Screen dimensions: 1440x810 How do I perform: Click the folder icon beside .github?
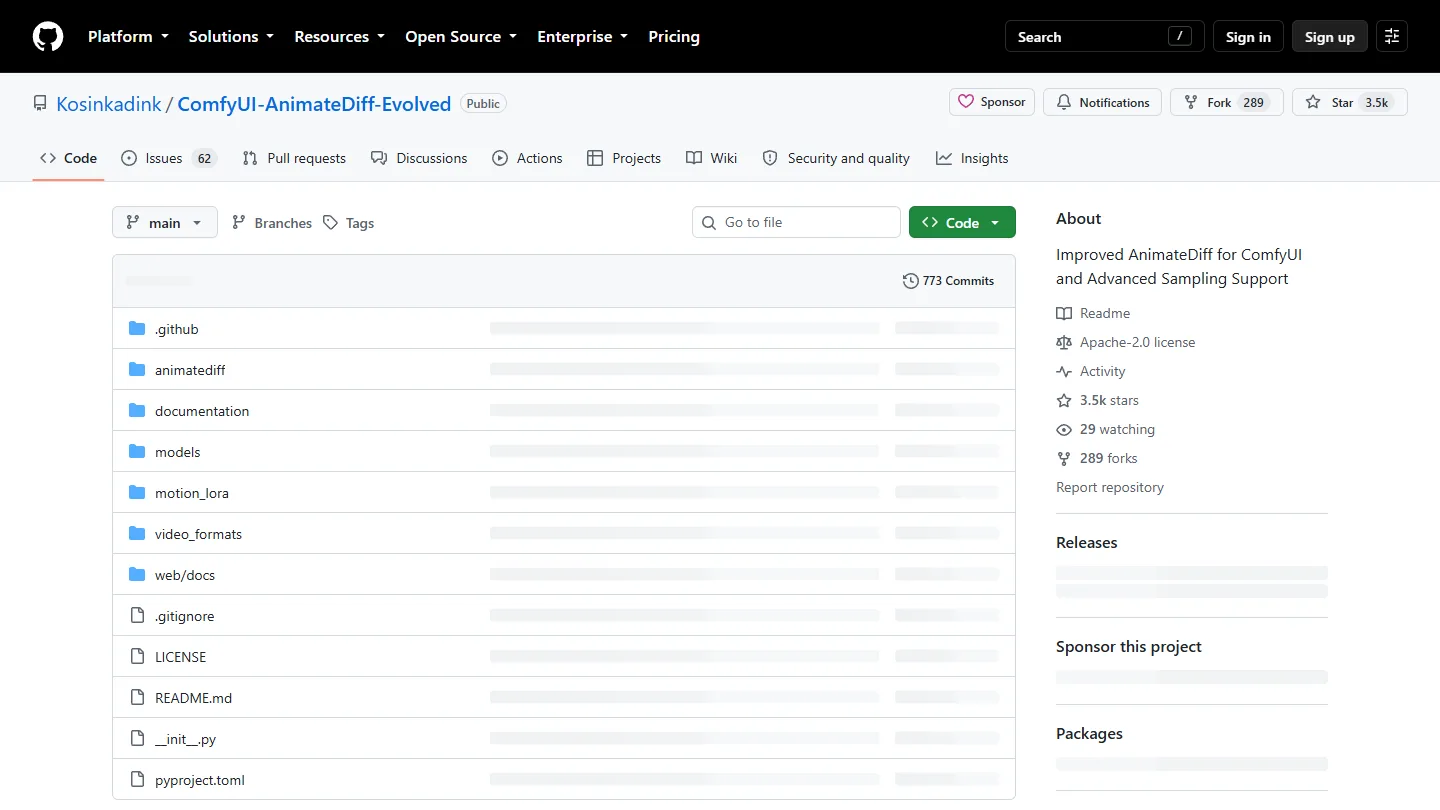[137, 329]
